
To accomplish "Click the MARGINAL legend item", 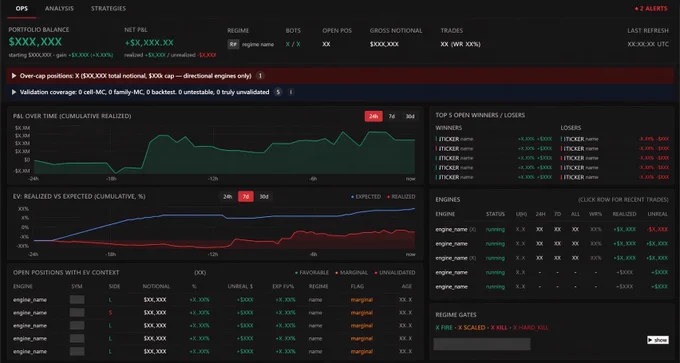I will 351,273.
